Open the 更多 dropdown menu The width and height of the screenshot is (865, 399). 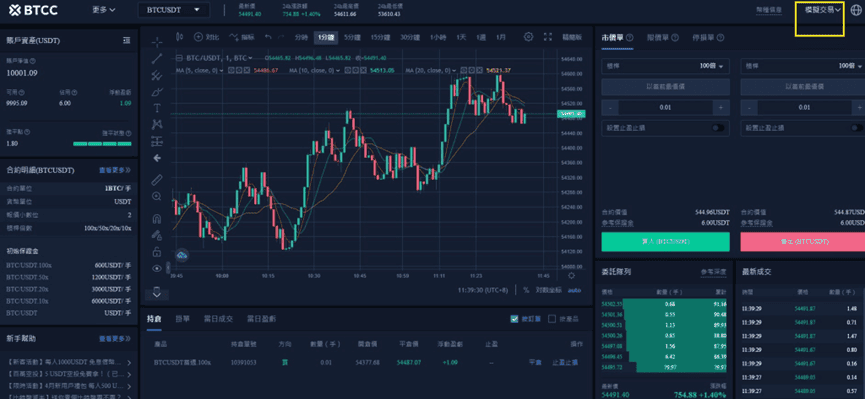[x=104, y=10]
